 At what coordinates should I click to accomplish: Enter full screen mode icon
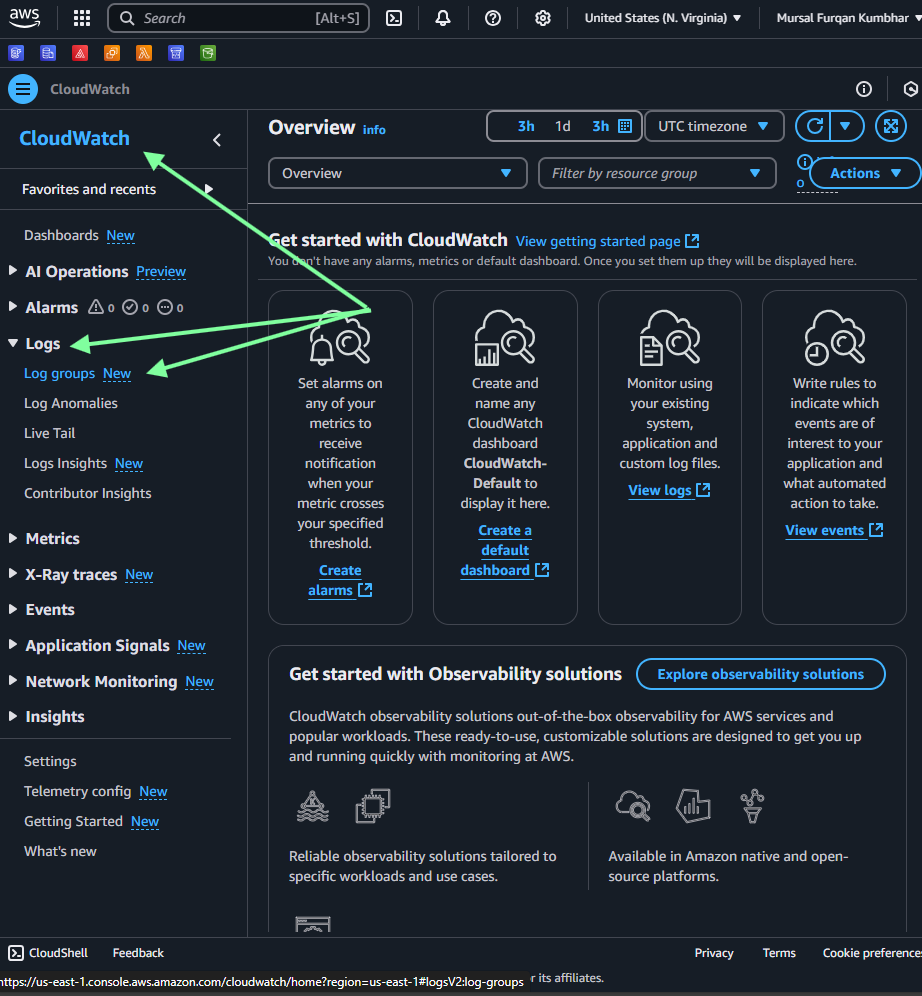(890, 126)
